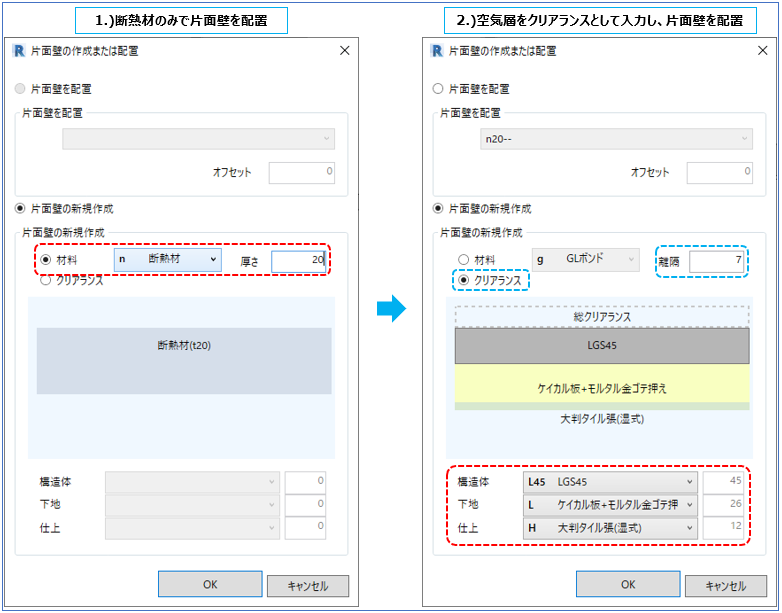
Task: Select 片面壁の新規作成 radio in right dialog
Action: [438, 208]
